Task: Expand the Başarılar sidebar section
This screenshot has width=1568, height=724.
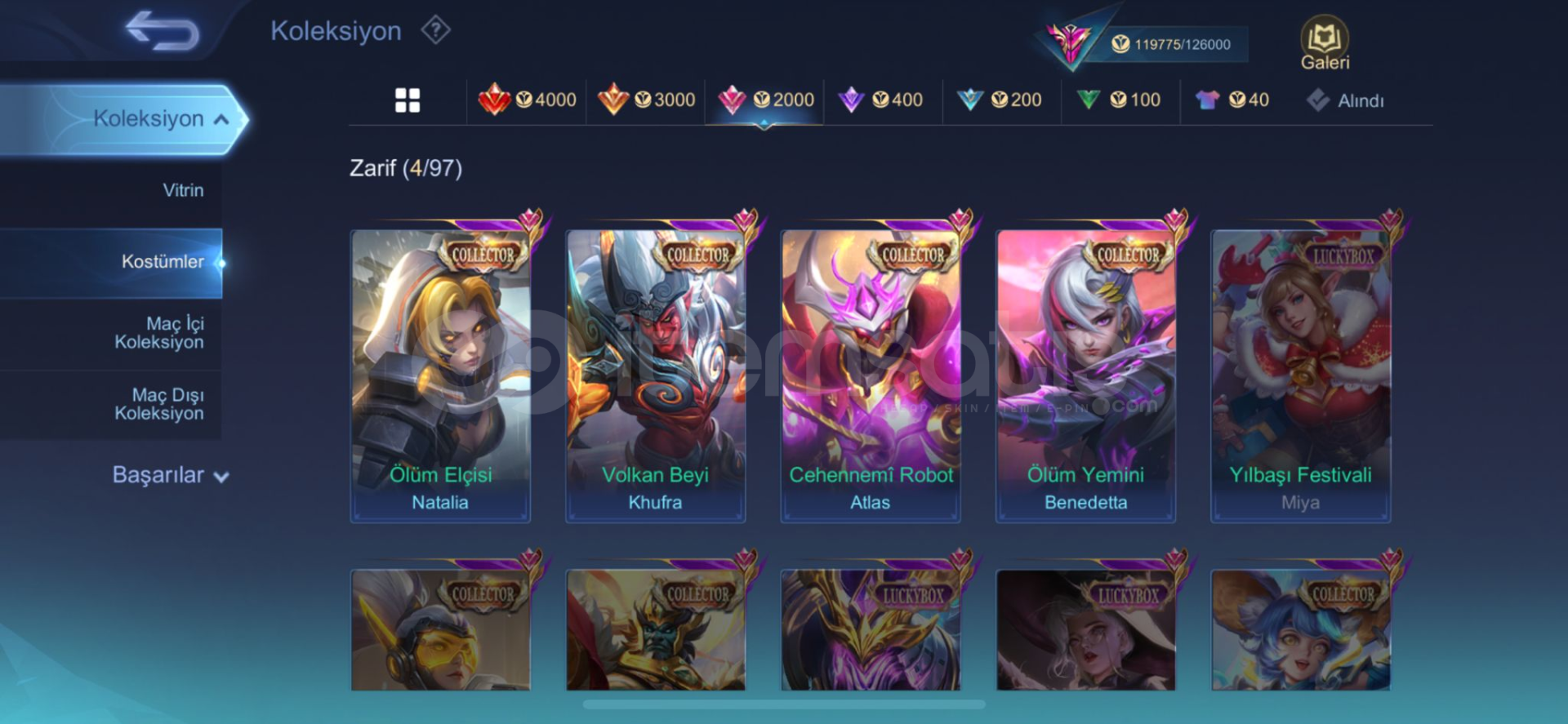Action: coord(170,475)
